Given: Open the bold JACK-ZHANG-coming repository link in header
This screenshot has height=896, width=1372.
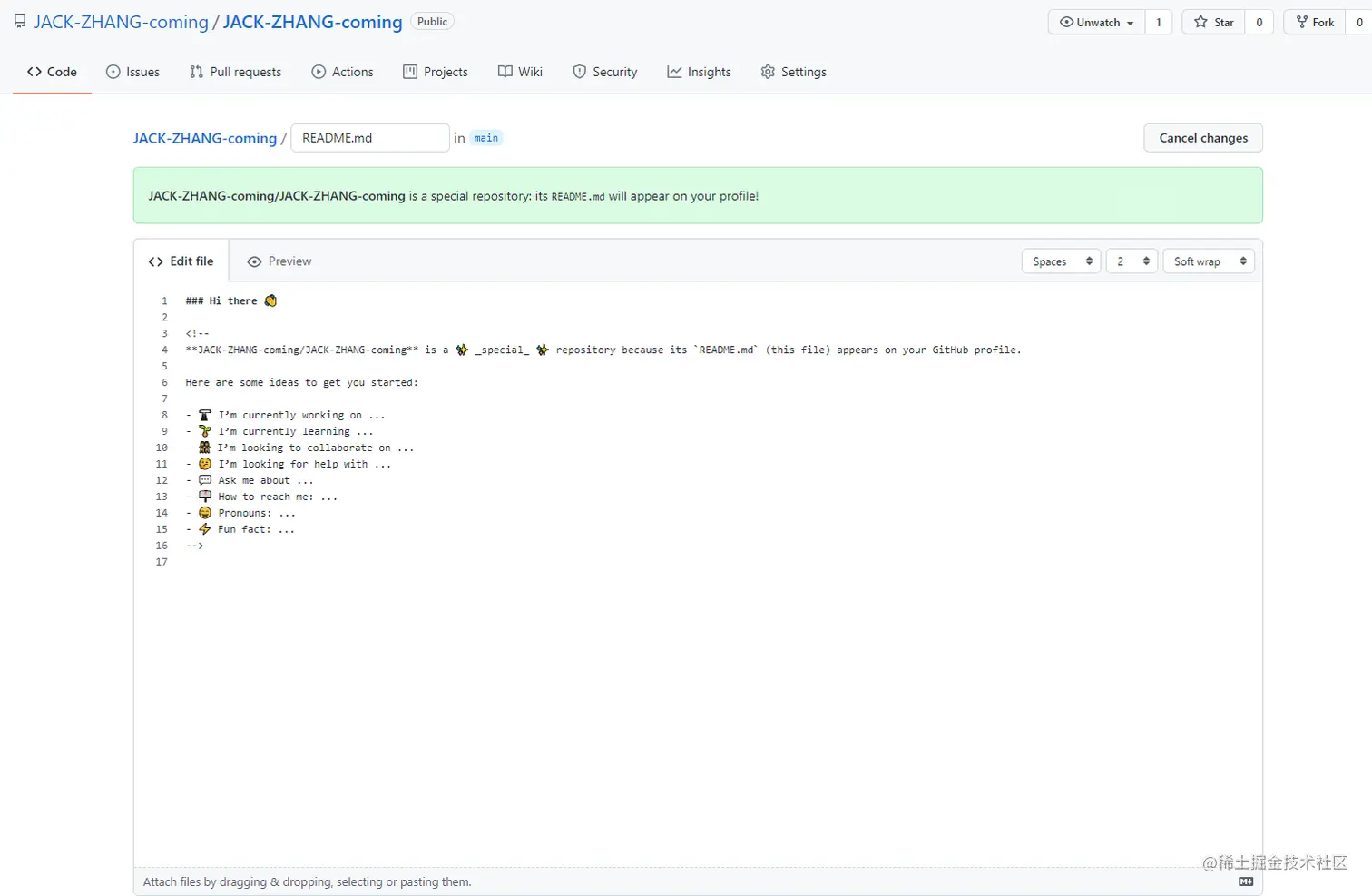Looking at the screenshot, I should 312,22.
